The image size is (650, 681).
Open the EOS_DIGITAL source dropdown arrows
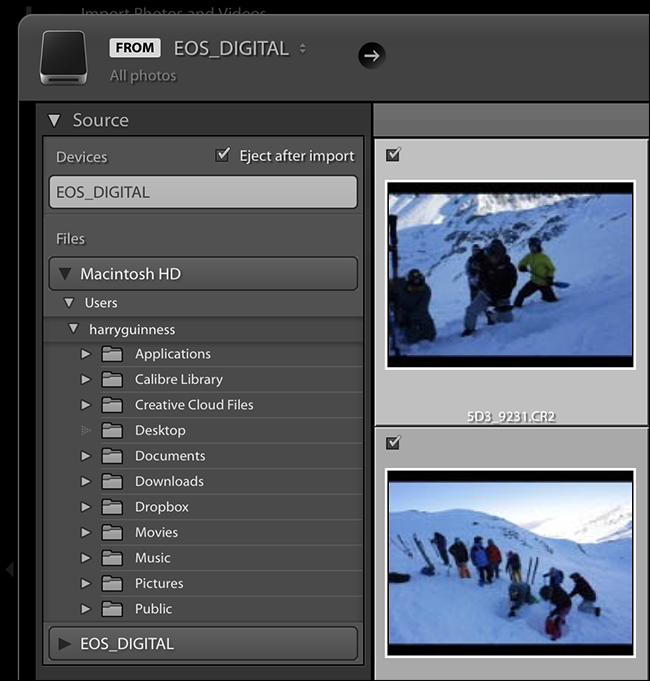303,48
